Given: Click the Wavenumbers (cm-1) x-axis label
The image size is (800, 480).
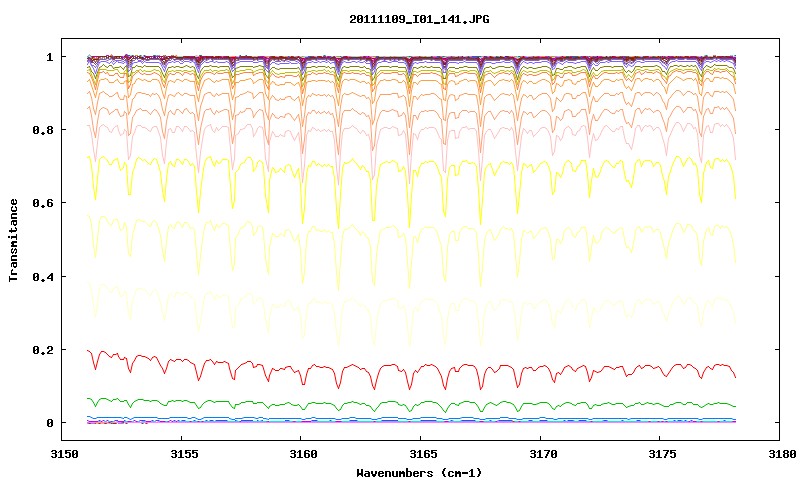Looking at the screenshot, I should (419, 473).
